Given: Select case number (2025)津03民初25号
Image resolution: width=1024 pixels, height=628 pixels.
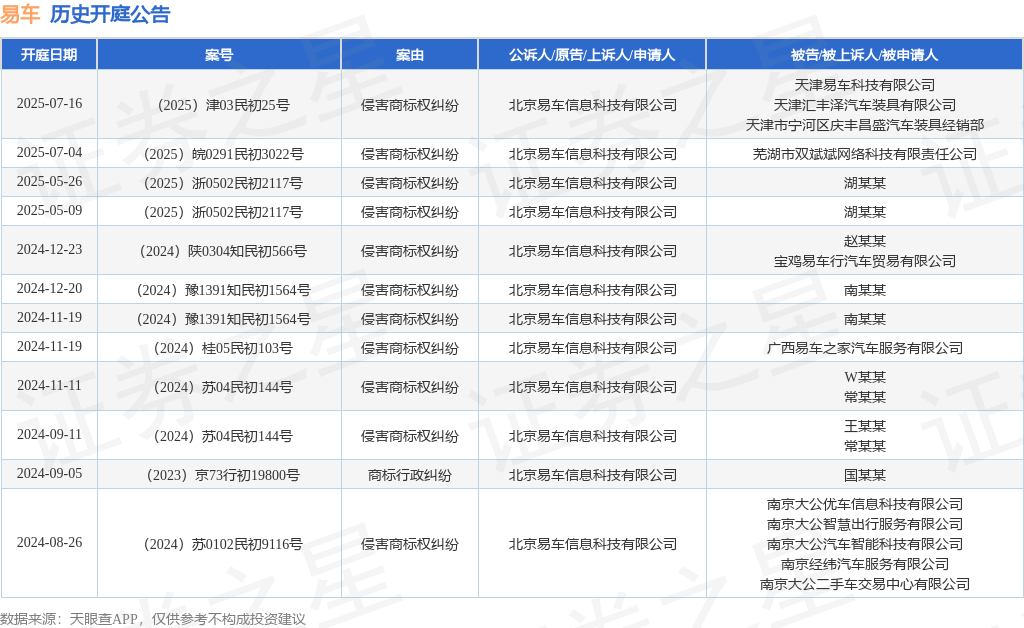Looking at the screenshot, I should 223,105.
